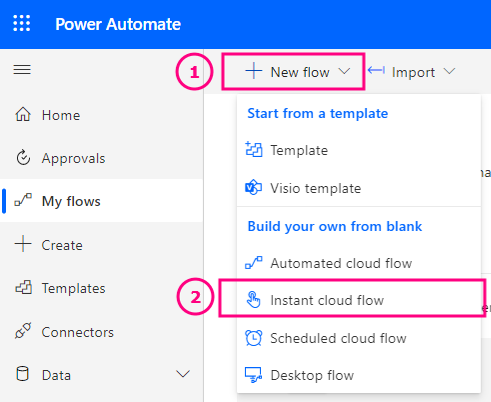
Task: Open the New flow dropdown chevron
Action: tap(344, 71)
